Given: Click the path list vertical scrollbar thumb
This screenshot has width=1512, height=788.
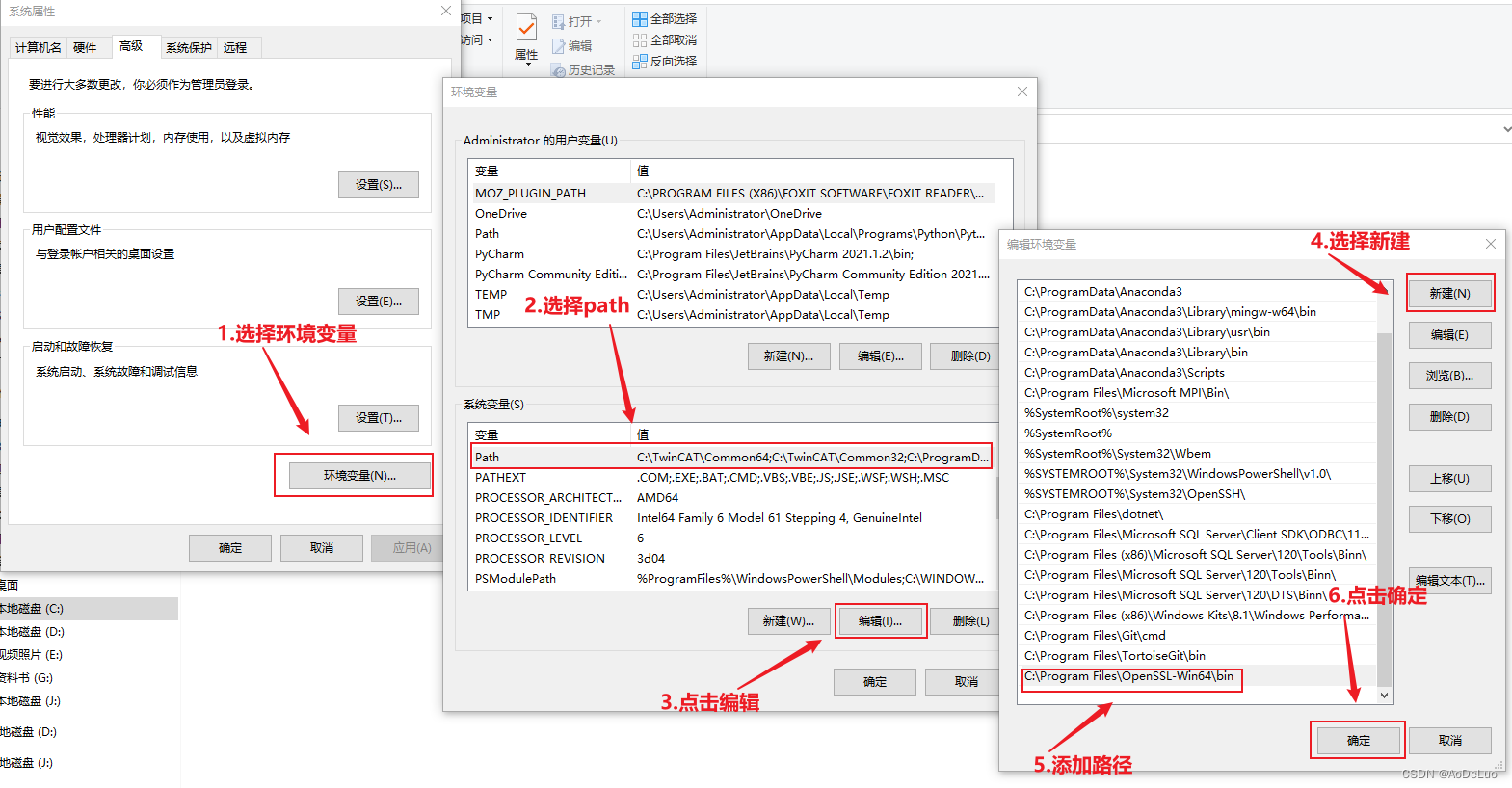Looking at the screenshot, I should pyautogui.click(x=1385, y=509).
